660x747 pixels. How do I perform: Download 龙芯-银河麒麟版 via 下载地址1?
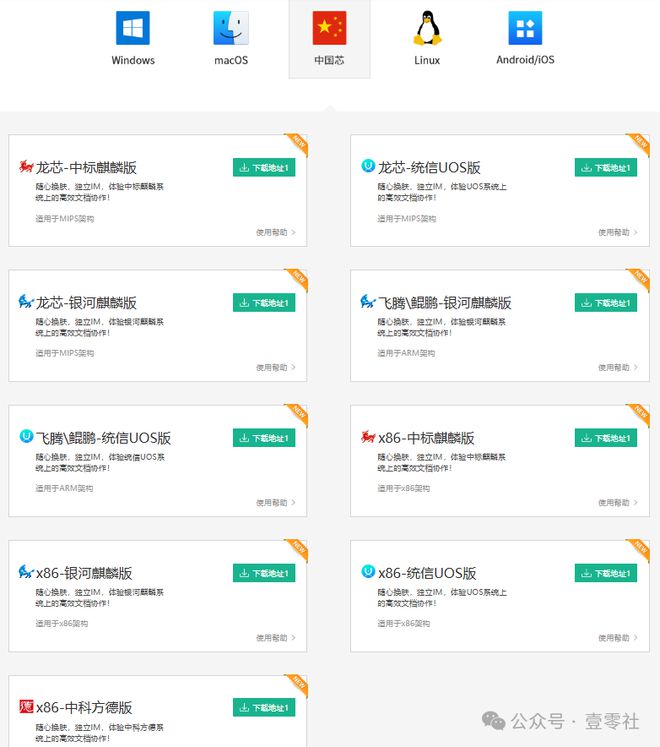(264, 303)
